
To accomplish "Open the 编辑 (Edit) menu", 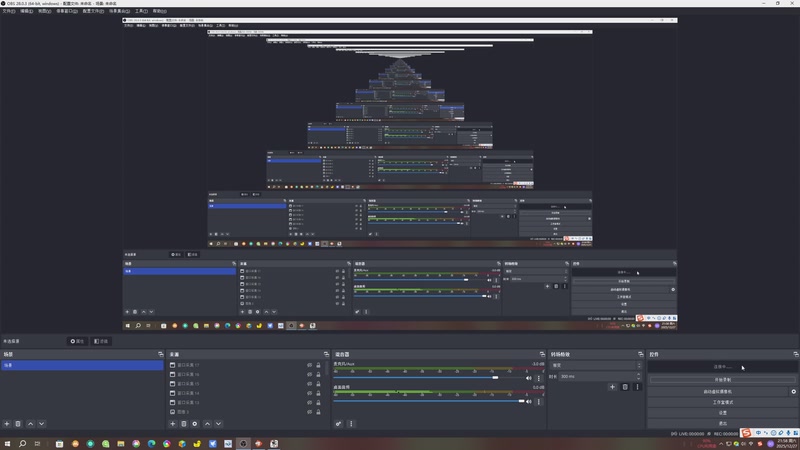I will [27, 11].
